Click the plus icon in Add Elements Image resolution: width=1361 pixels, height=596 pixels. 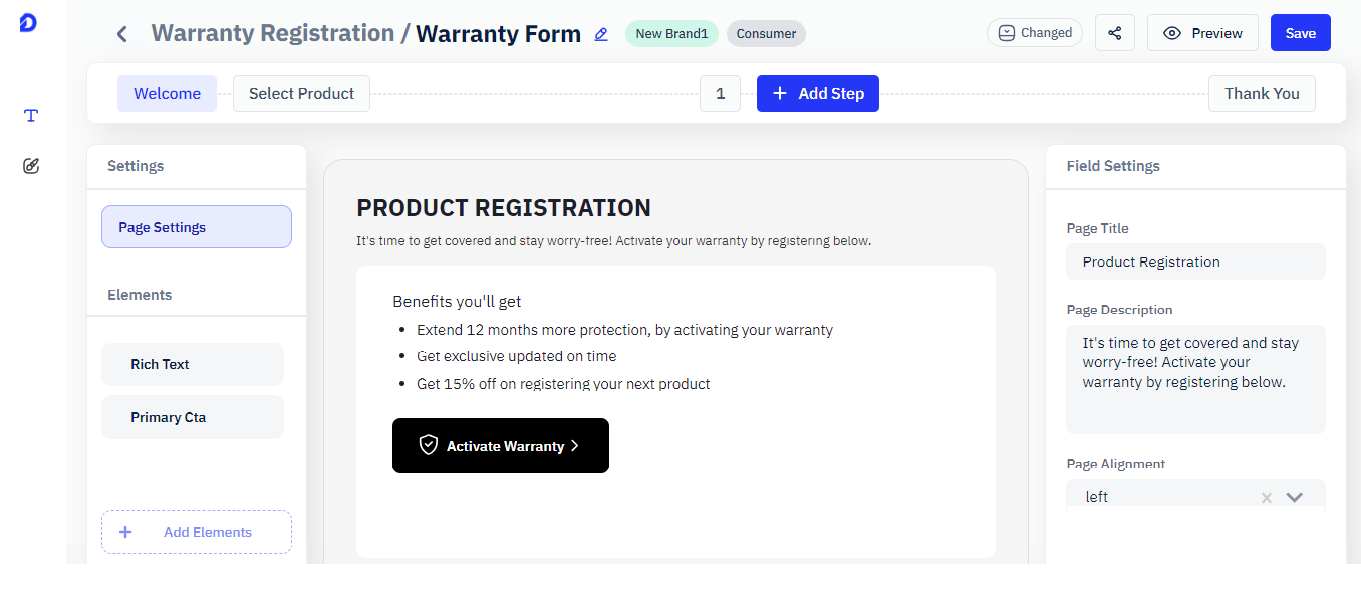[x=125, y=532]
